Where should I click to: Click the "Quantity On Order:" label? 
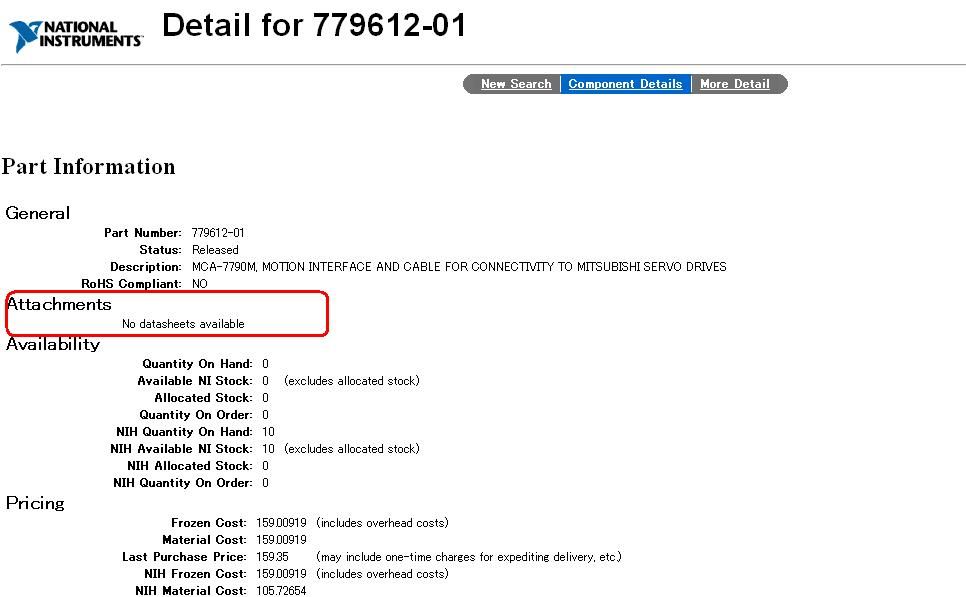click(x=196, y=415)
